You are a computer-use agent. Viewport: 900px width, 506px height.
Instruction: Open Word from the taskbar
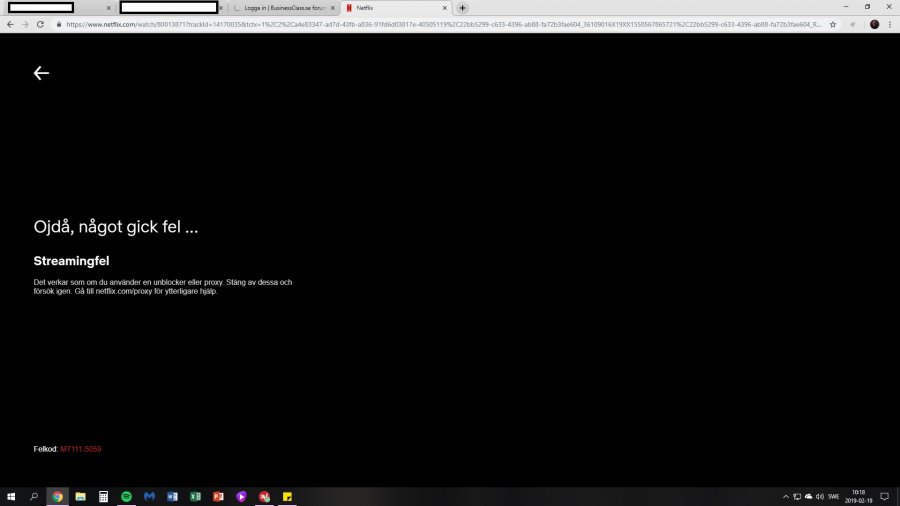(172, 496)
